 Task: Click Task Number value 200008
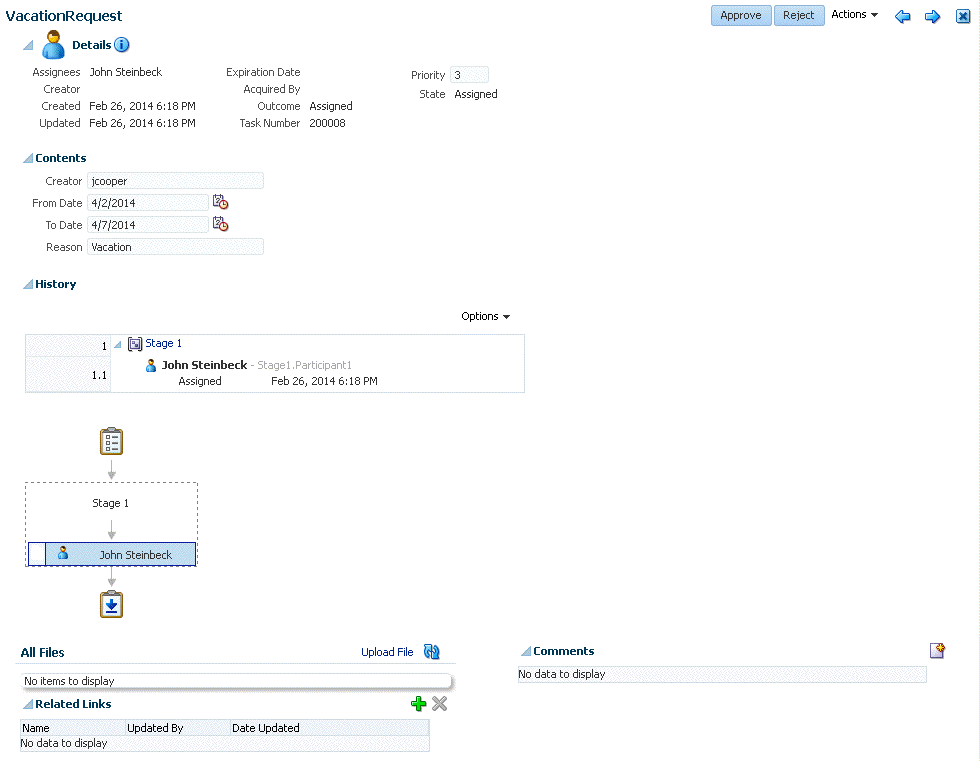328,123
